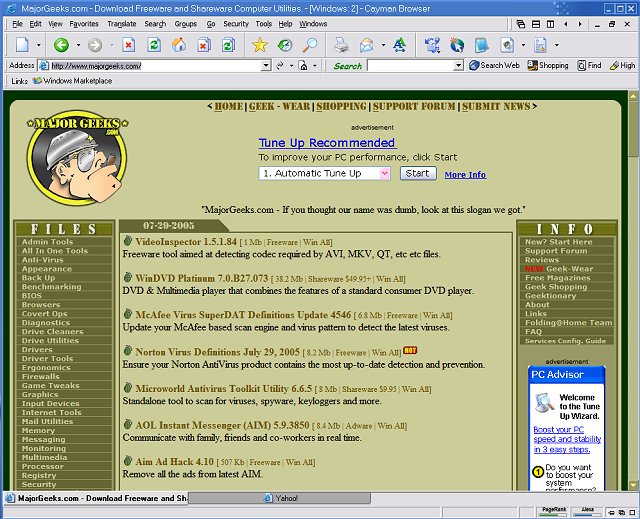640x519 pixels.
Task: Tile windows horizontally icon
Action: [536, 24]
